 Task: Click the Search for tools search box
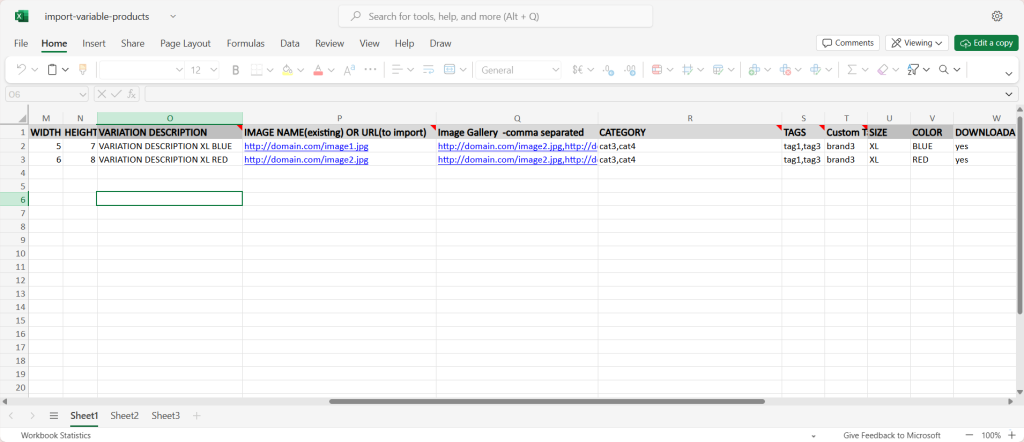(x=496, y=16)
